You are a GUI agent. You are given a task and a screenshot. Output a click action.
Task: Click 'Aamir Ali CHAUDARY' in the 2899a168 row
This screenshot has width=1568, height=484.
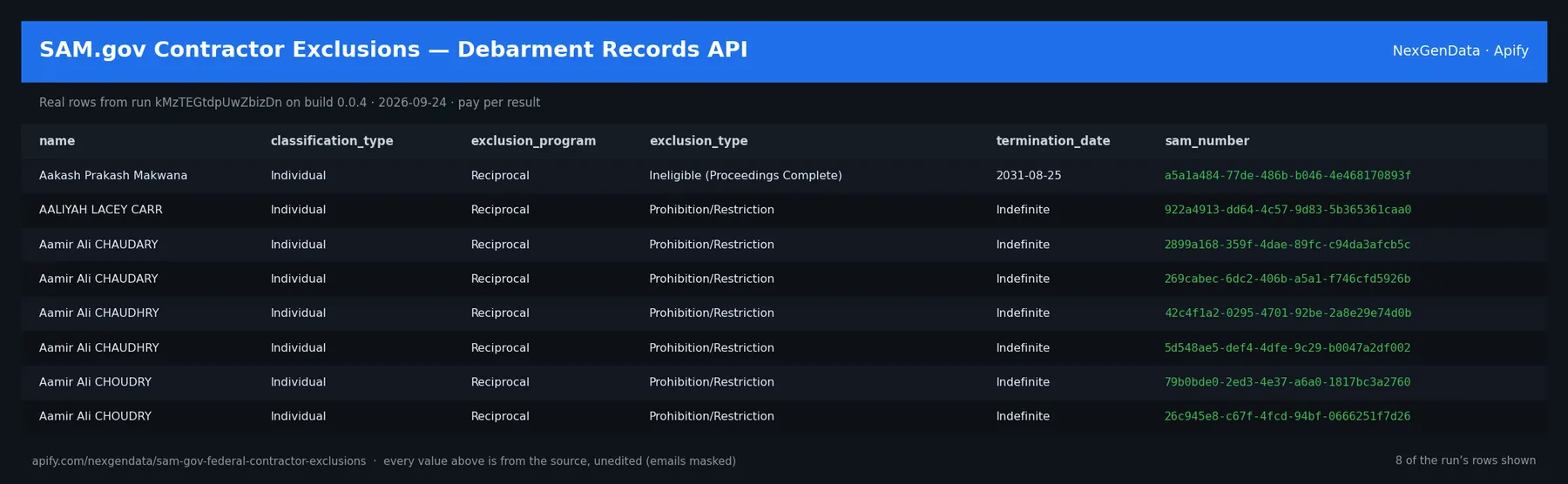point(98,245)
